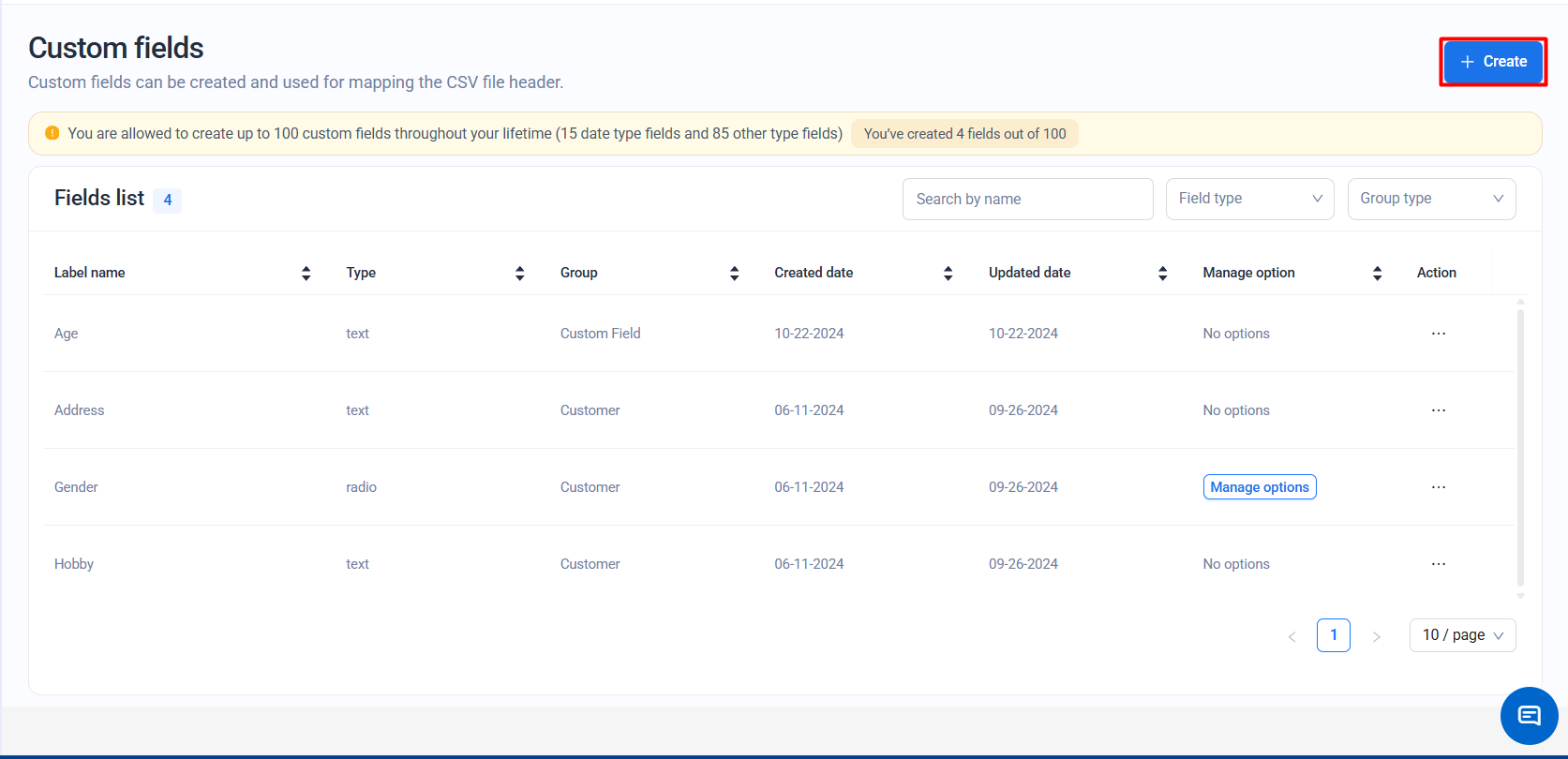Sort by Updated date column
The height and width of the screenshot is (759, 1568).
click(1162, 273)
